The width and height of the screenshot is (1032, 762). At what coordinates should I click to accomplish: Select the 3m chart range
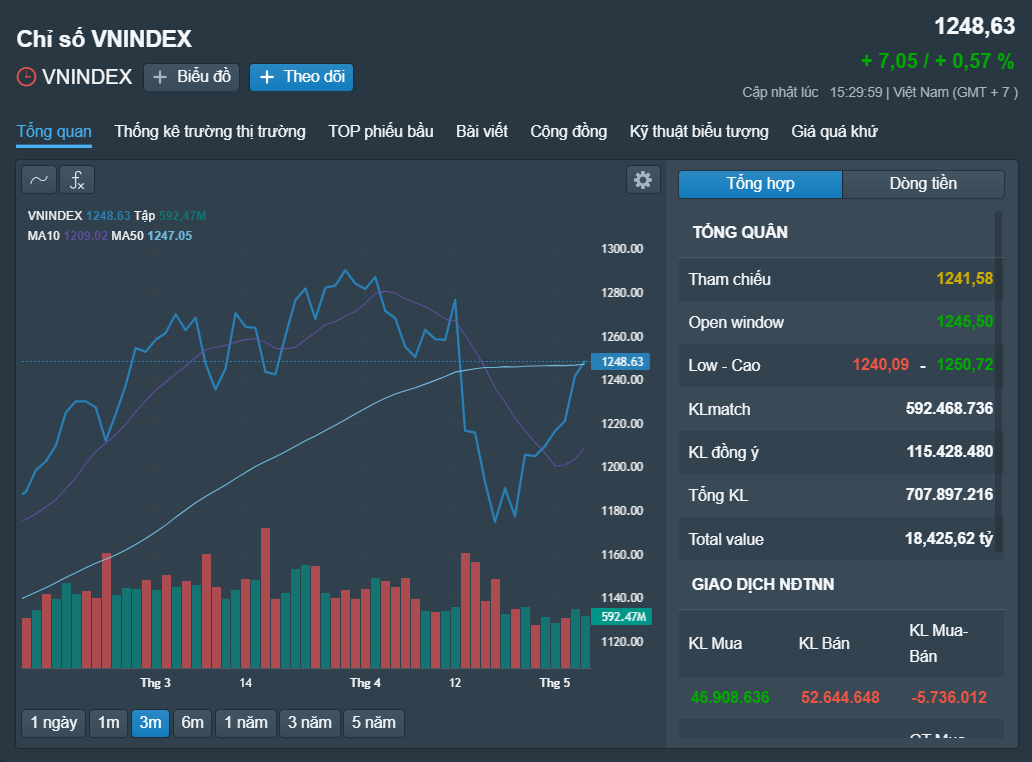click(x=151, y=723)
